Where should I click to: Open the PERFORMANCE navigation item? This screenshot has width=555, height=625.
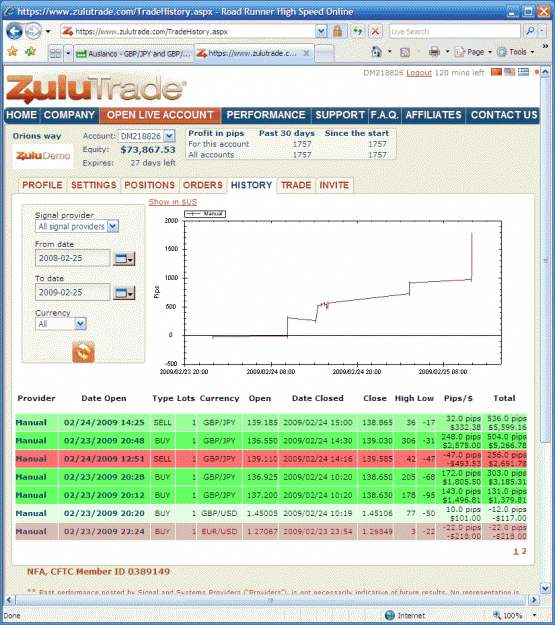[266, 115]
